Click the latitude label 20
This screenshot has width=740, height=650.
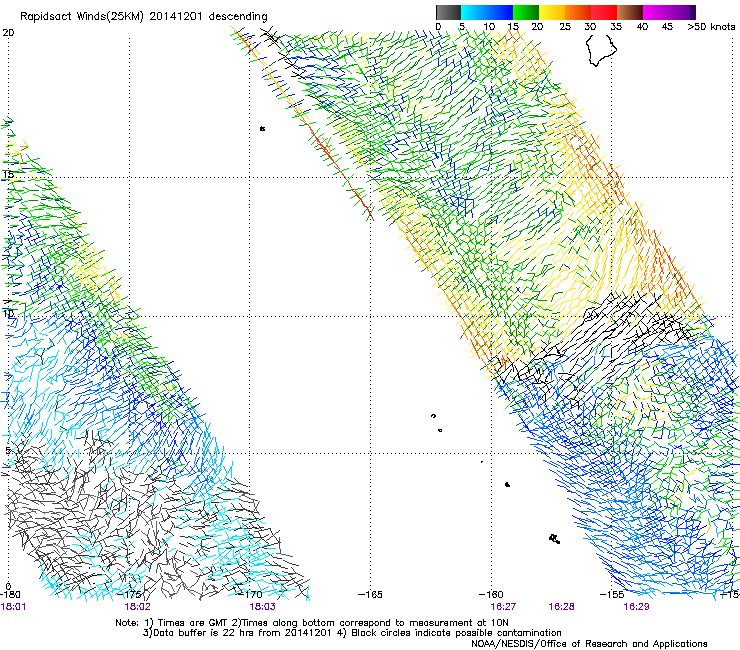coord(8,33)
